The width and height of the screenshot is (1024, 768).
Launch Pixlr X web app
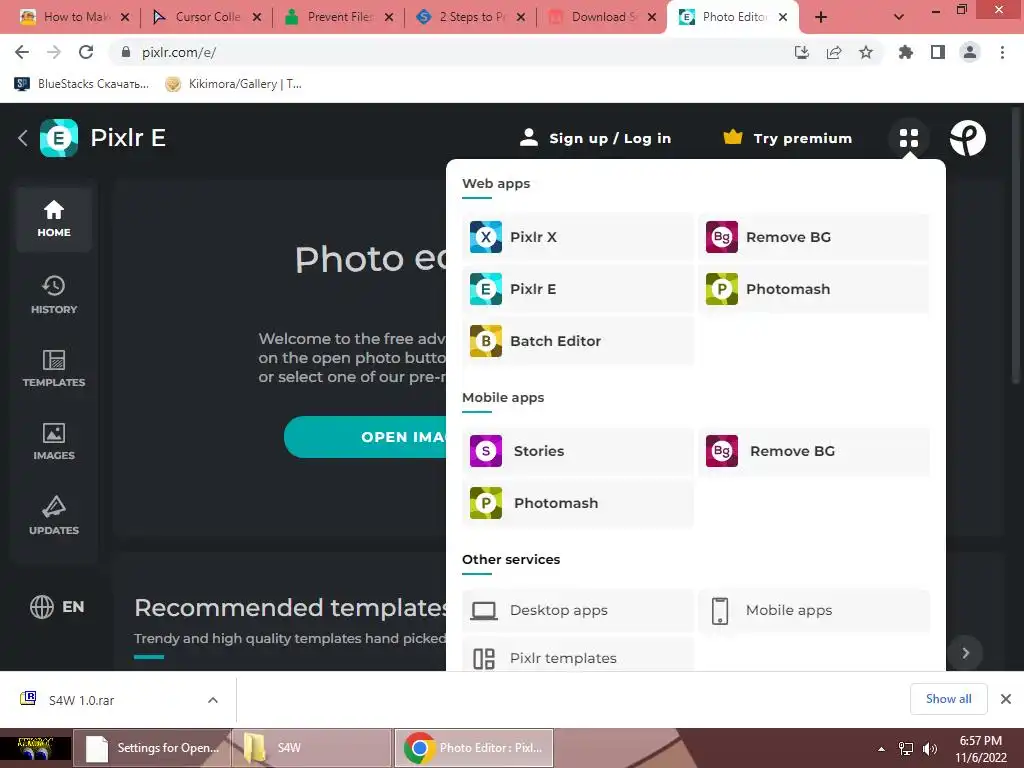coord(577,237)
